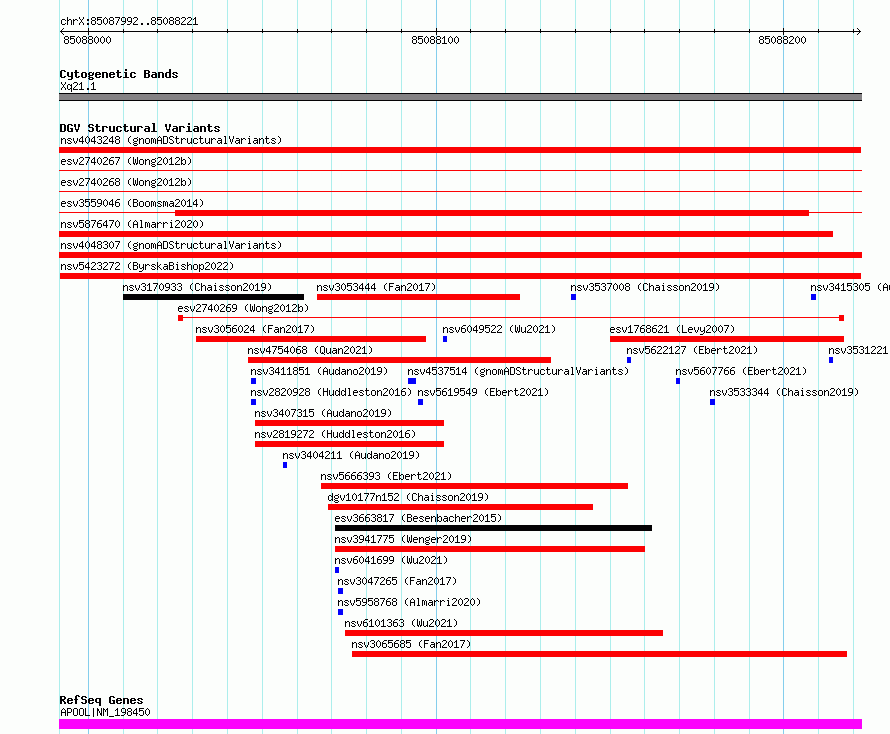The width and height of the screenshot is (890, 734).
Task: Click blue marker for nsv6041699 (Wu2021)
Action: [337, 570]
